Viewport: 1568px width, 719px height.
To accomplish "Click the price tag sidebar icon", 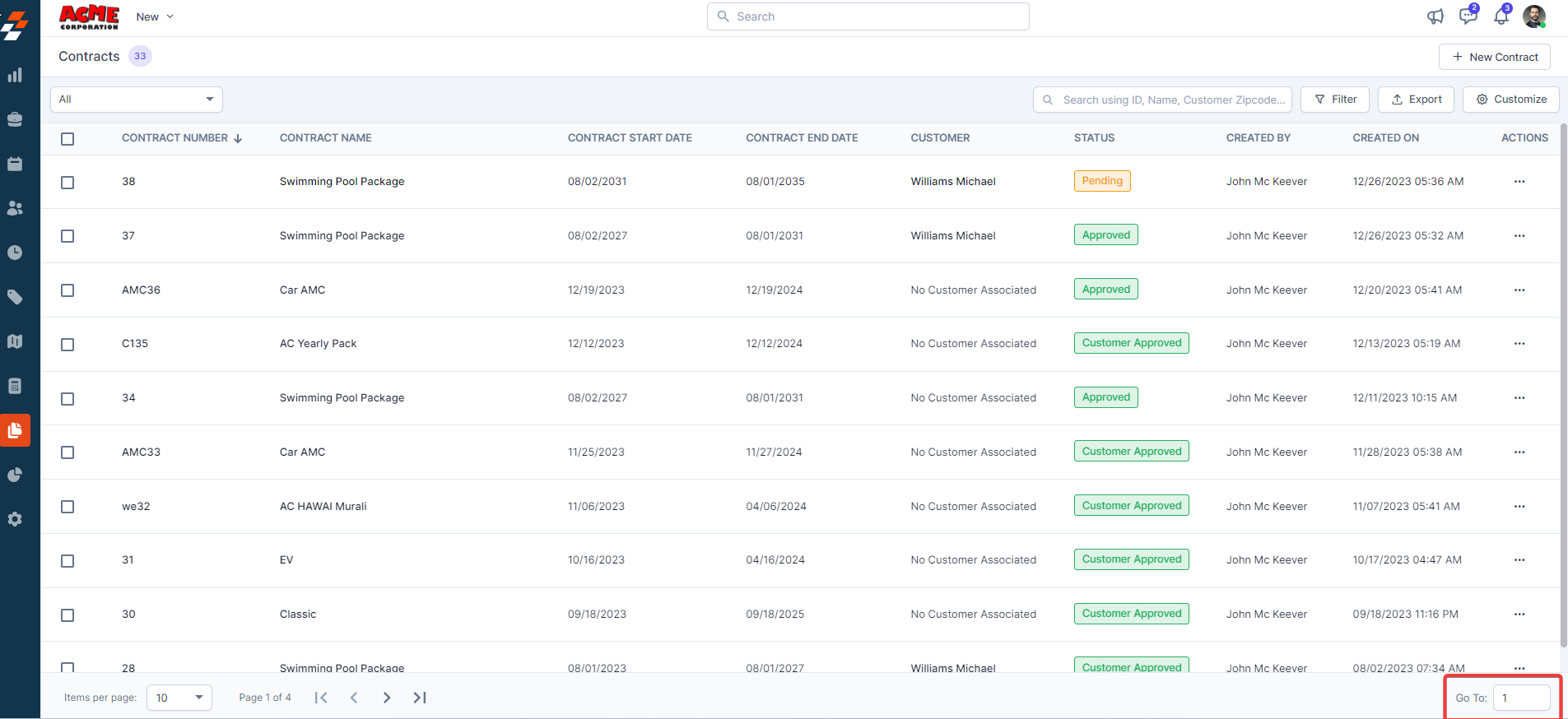I will coord(15,297).
